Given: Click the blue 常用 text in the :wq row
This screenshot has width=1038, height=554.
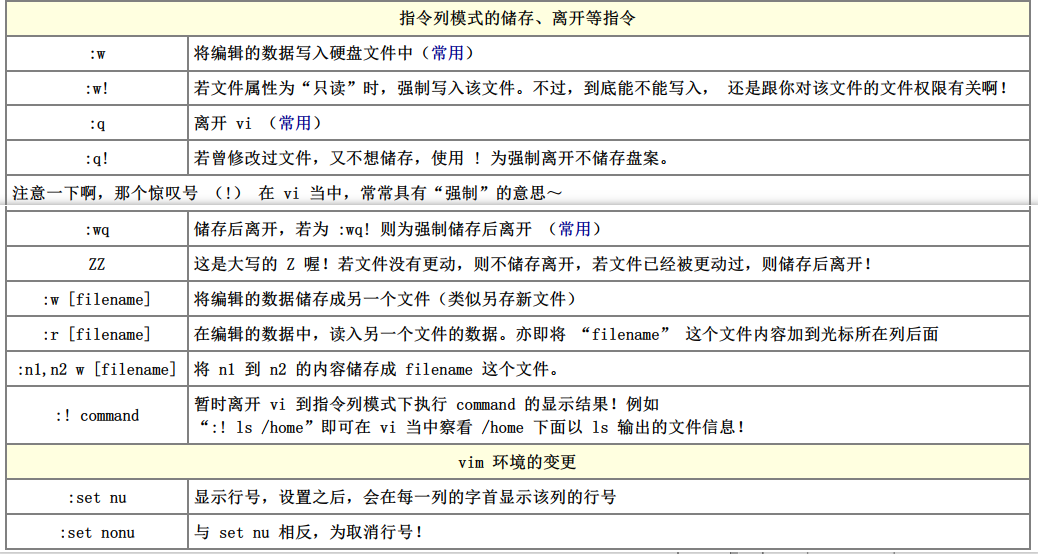Looking at the screenshot, I should (574, 229).
